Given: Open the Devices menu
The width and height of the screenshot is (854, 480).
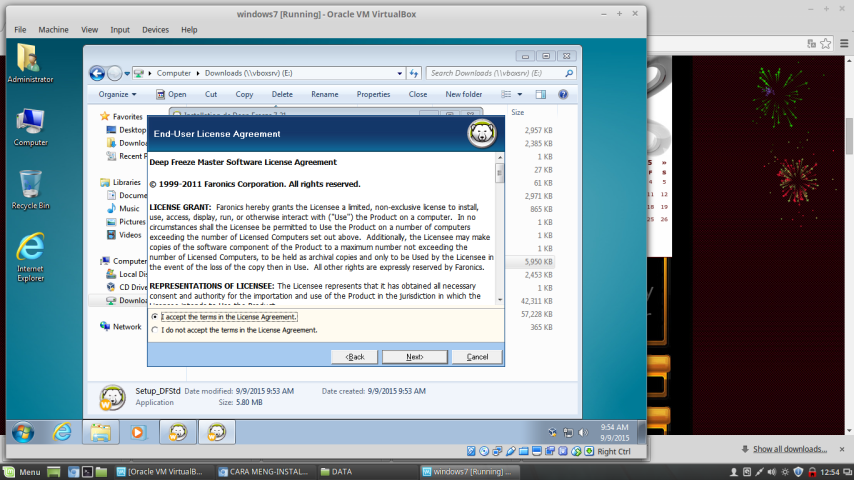Looking at the screenshot, I should point(155,30).
